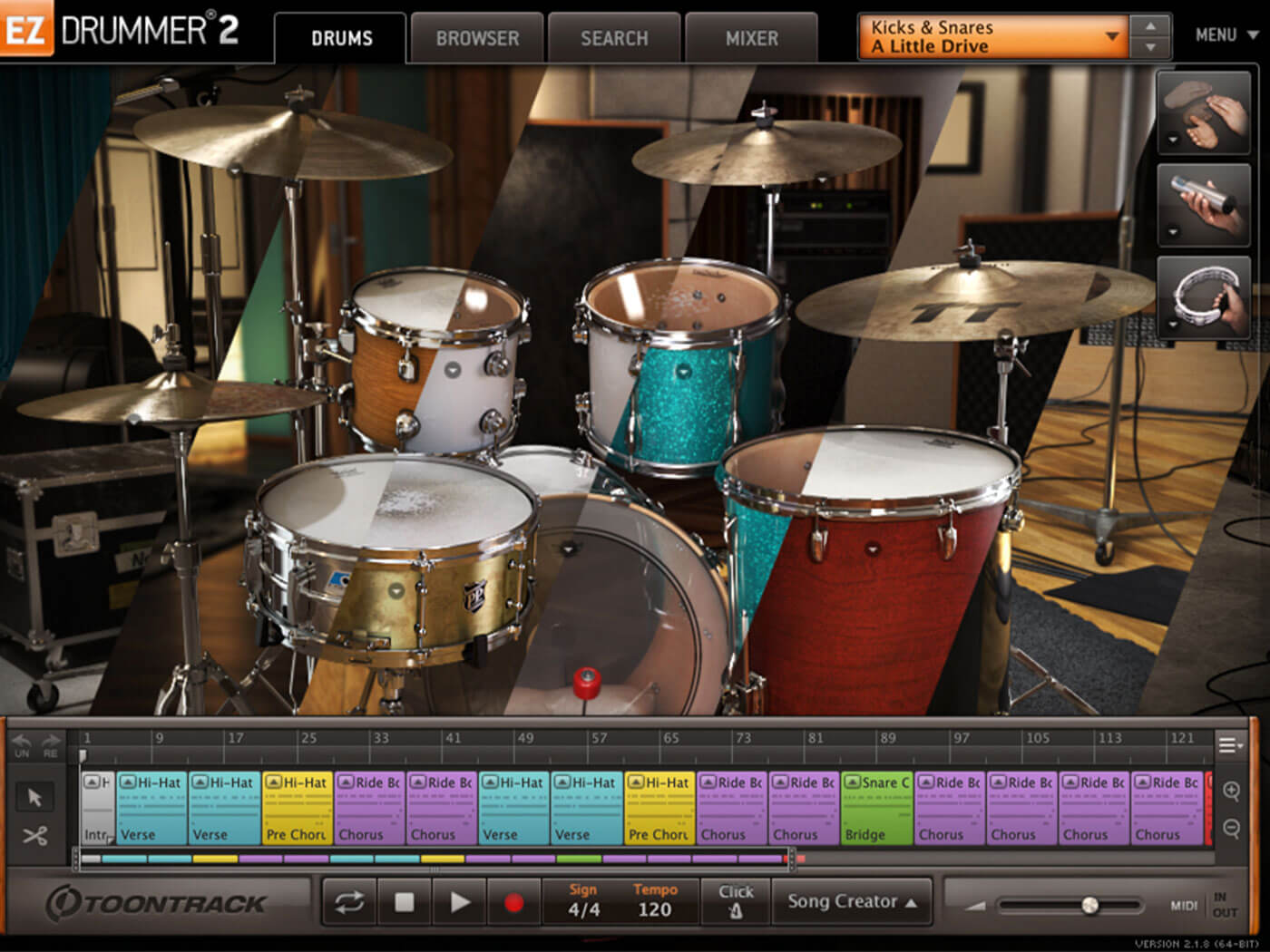
Task: Select the pointer arrow tool
Action: coord(35,798)
